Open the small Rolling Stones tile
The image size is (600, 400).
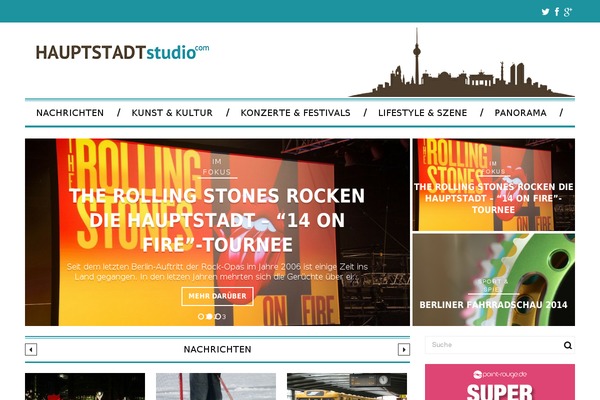point(494,185)
